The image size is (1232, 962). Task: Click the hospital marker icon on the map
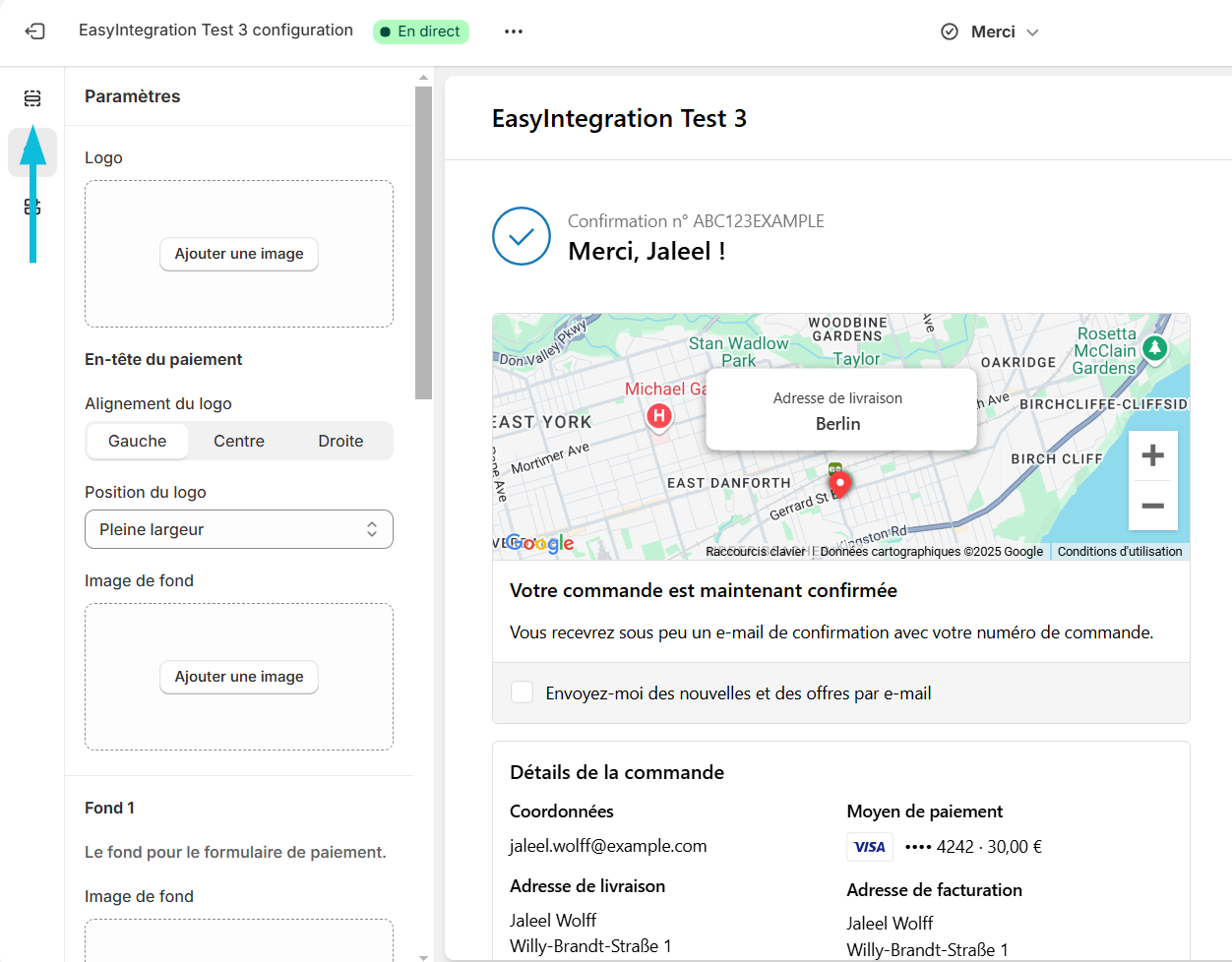coord(659,416)
